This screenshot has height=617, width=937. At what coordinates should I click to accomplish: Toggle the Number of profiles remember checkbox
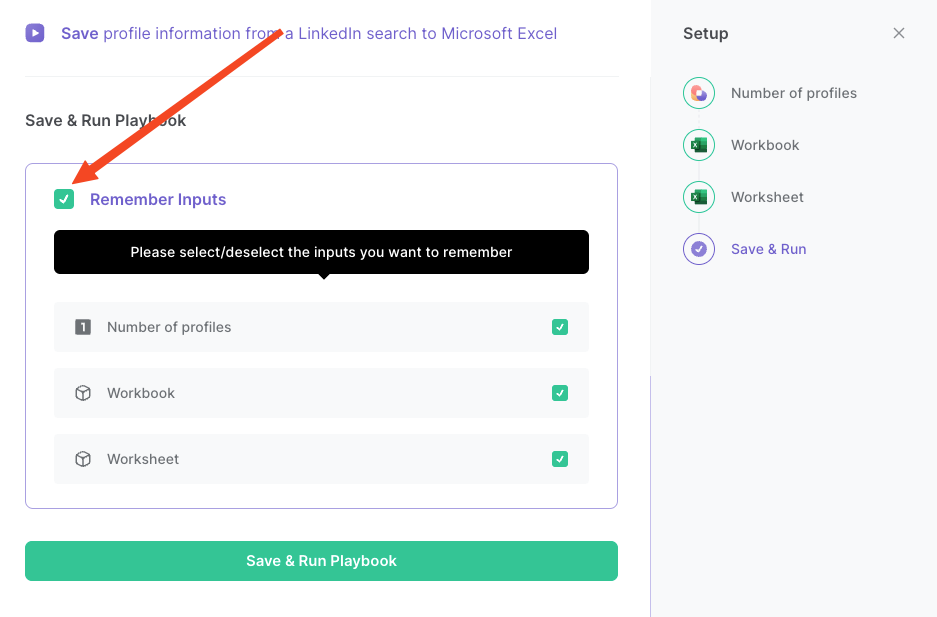point(560,327)
